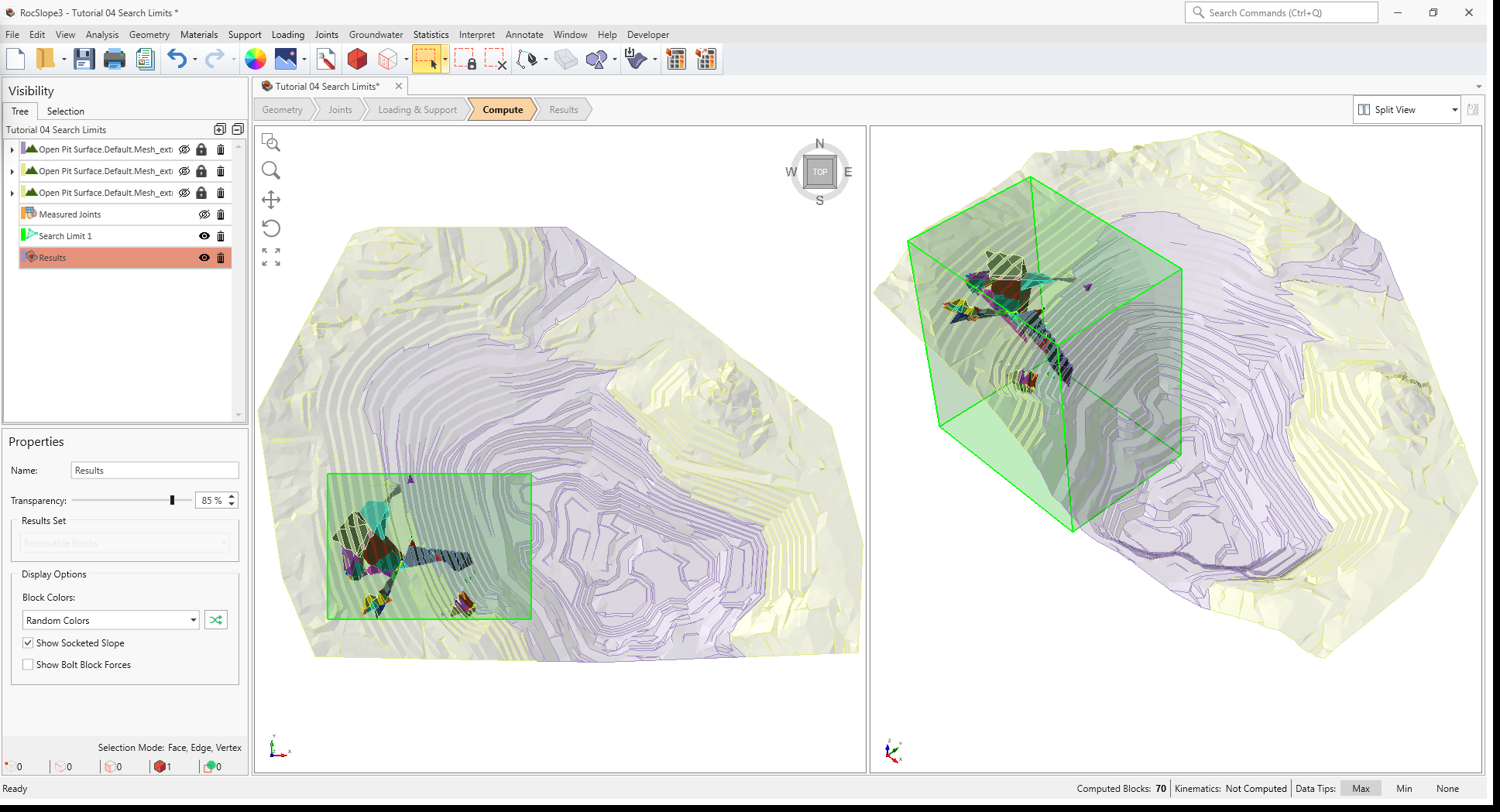
Task: Expand the first Open Pit Surface node
Action: [12, 149]
